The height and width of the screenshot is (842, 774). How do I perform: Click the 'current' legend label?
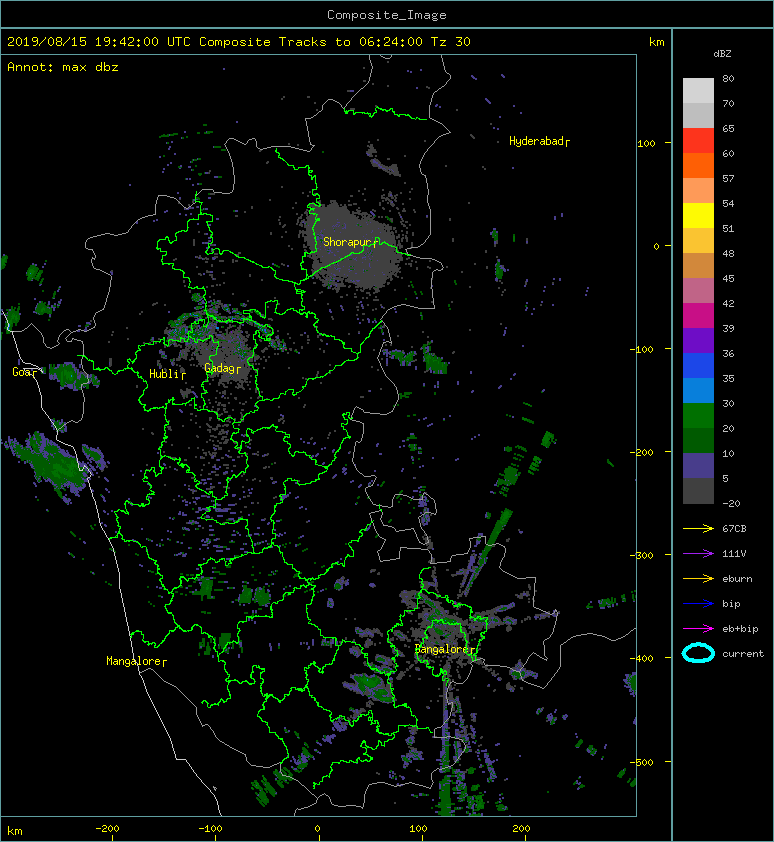(x=743, y=654)
